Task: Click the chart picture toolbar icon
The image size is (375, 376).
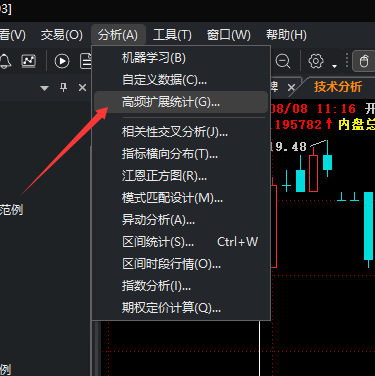Action: coord(29,61)
